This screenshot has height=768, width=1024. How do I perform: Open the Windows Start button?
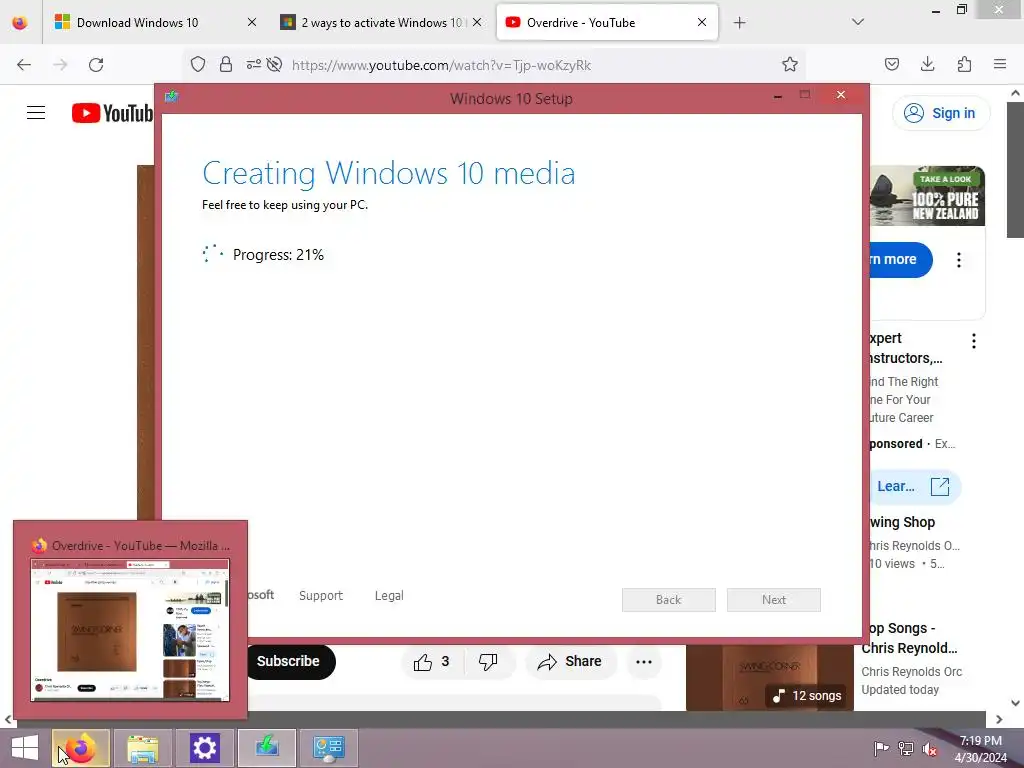coord(25,748)
